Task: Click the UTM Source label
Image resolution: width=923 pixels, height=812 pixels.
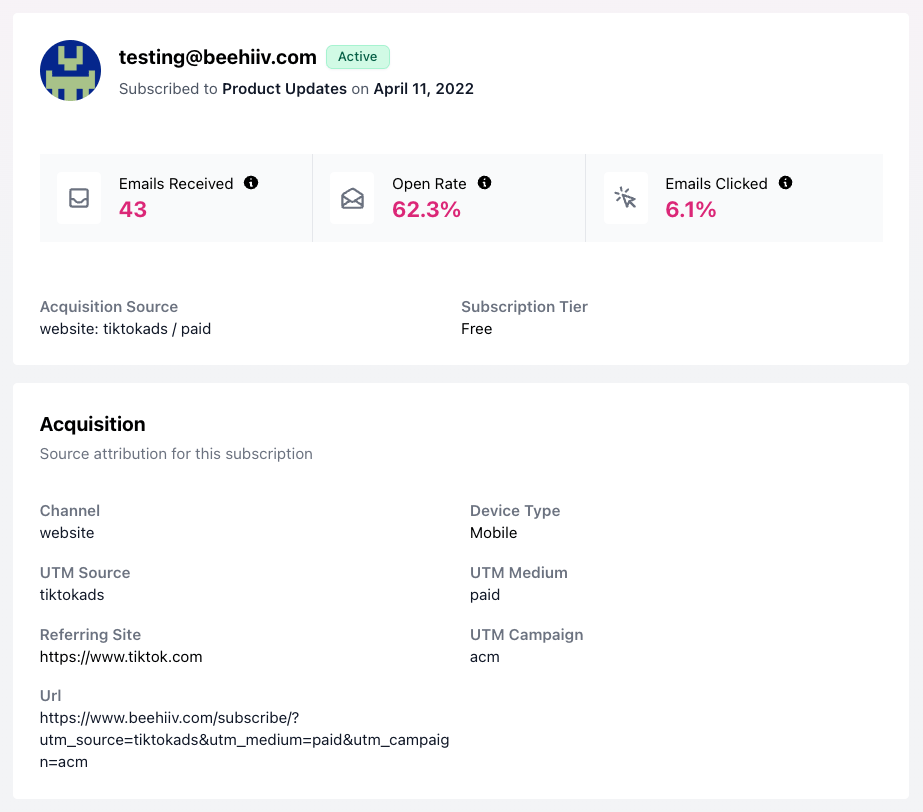Action: 85,572
